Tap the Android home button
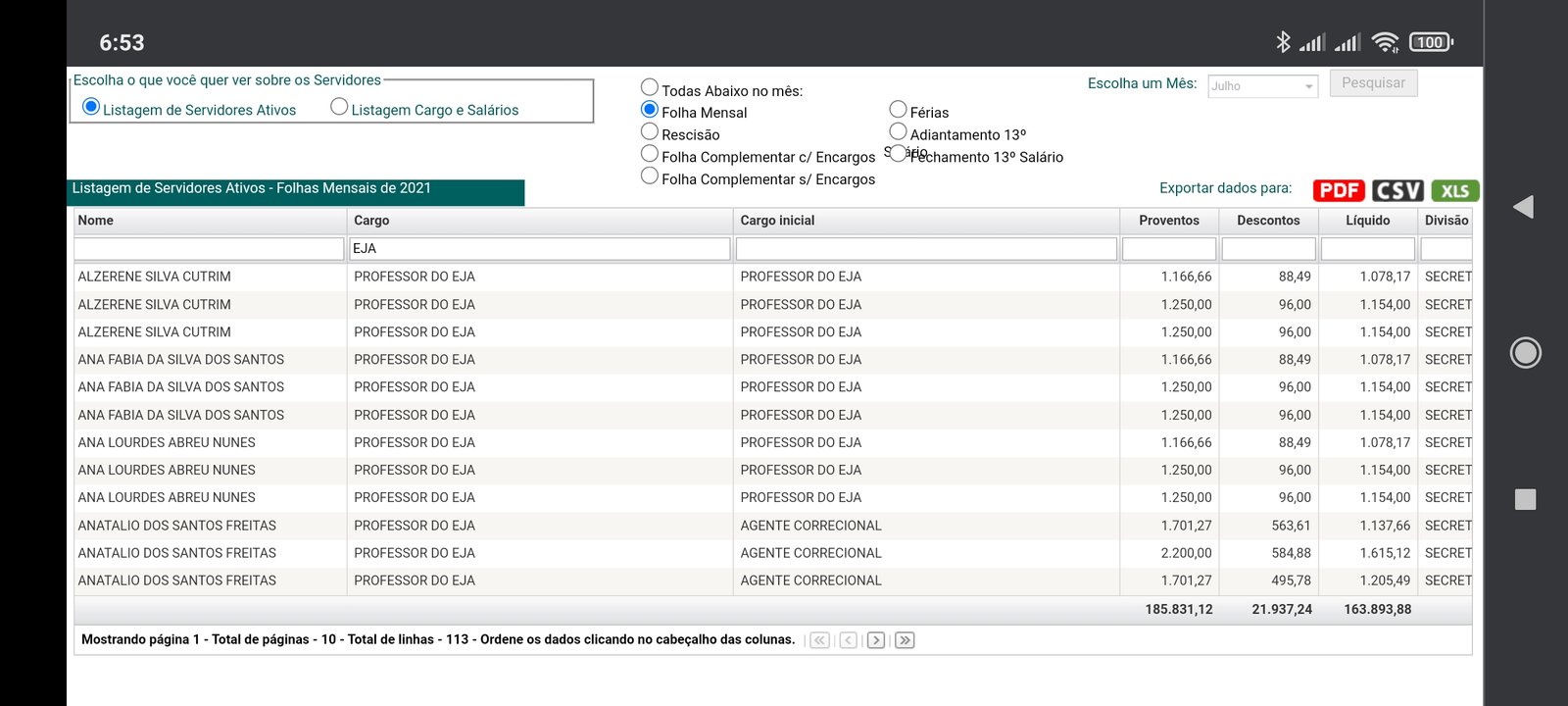The width and height of the screenshot is (1568, 706). click(x=1525, y=352)
